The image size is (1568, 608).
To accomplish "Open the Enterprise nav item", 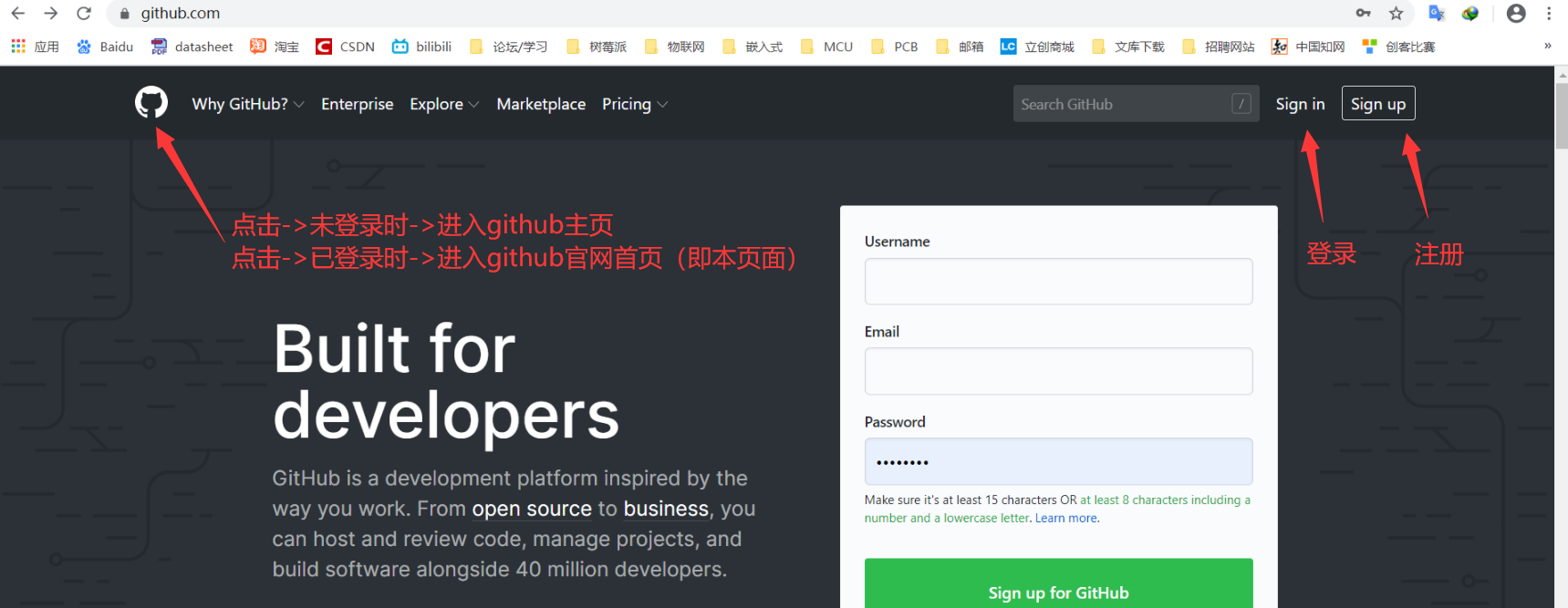I will [358, 104].
